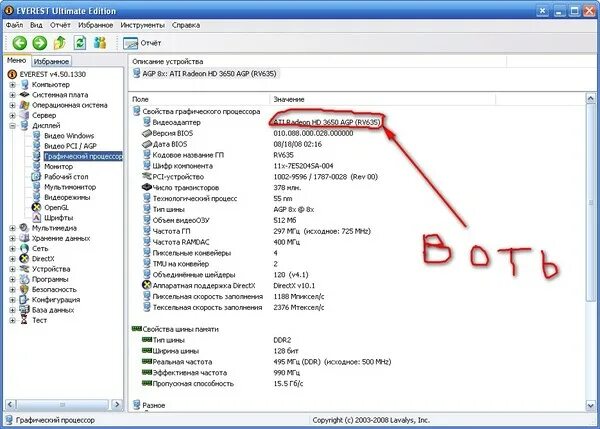This screenshot has height=429, width=600.
Task: Expand the Тест tree node
Action: point(12,320)
